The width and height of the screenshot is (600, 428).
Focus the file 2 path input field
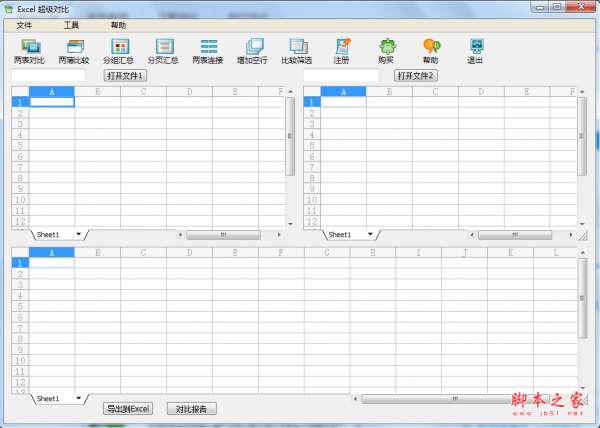(341, 75)
